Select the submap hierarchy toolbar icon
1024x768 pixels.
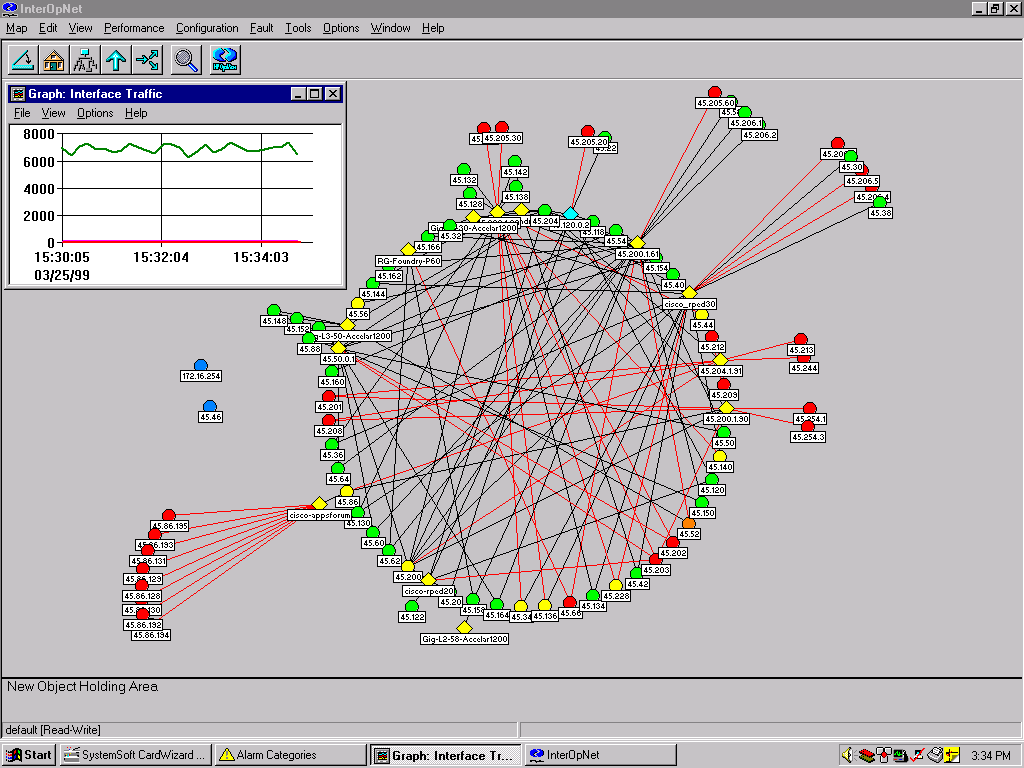pos(85,59)
